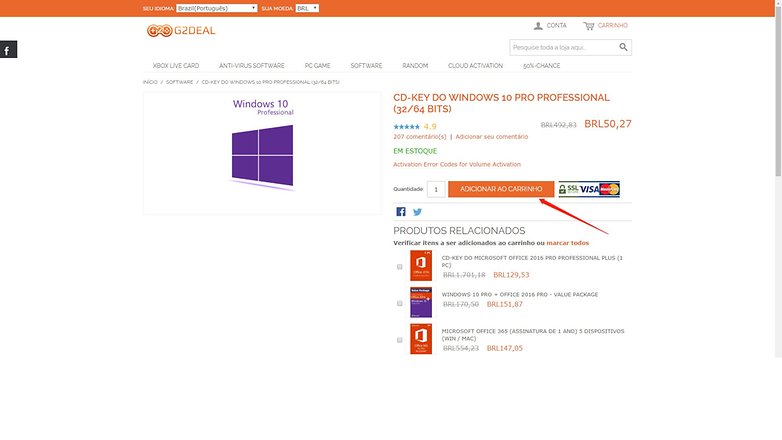Screen dimensions: 782x440
Task: Click the EM ESTOQUE status text
Action: [x=415, y=151]
